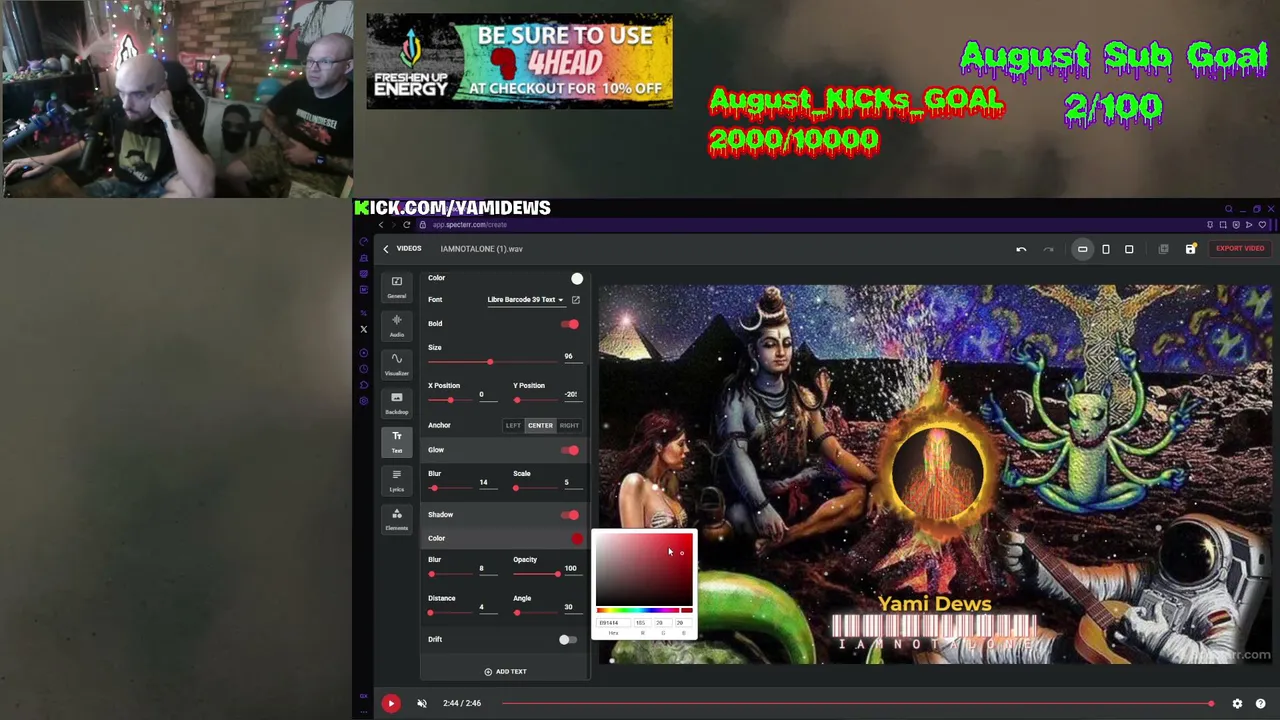1280x720 pixels.
Task: Open the Elements tab
Action: tap(397, 519)
